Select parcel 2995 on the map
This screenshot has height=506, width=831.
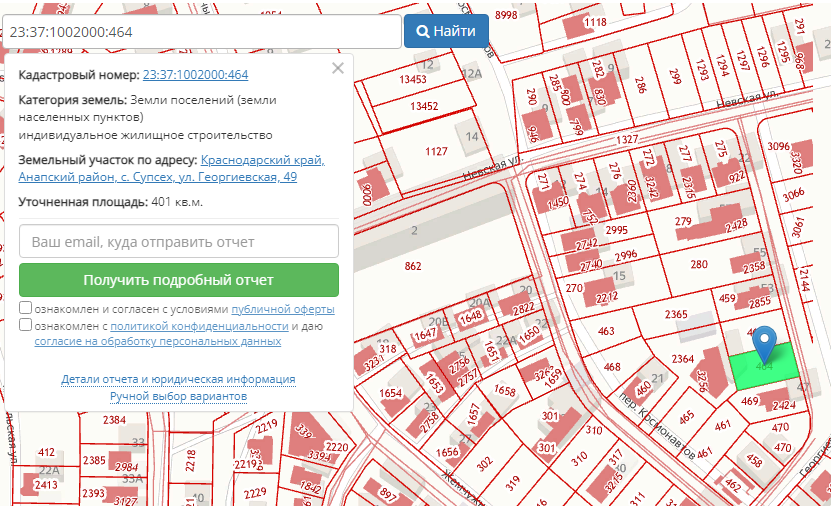pyautogui.click(x=616, y=230)
